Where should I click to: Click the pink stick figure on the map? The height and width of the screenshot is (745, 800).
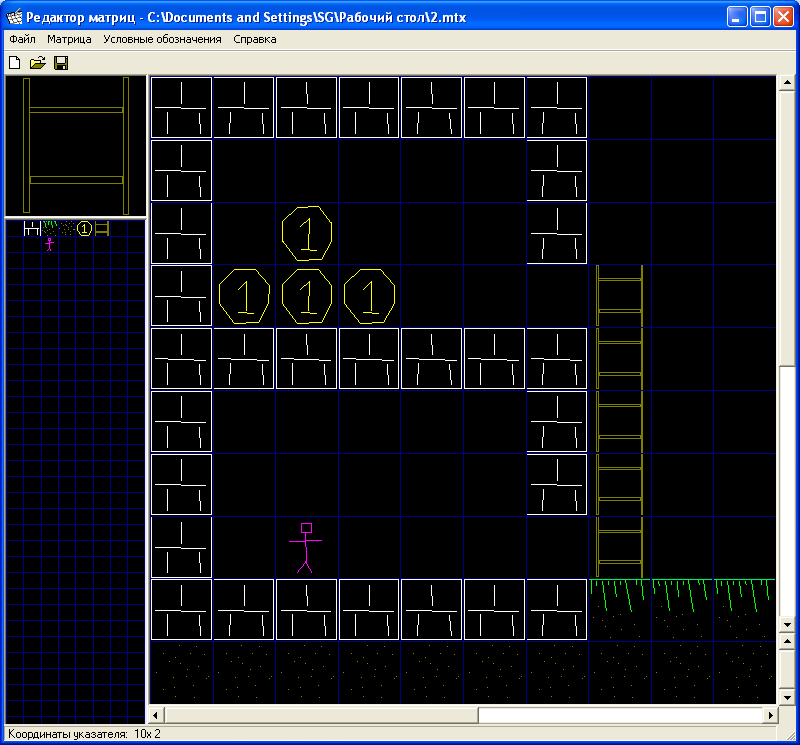point(306,548)
